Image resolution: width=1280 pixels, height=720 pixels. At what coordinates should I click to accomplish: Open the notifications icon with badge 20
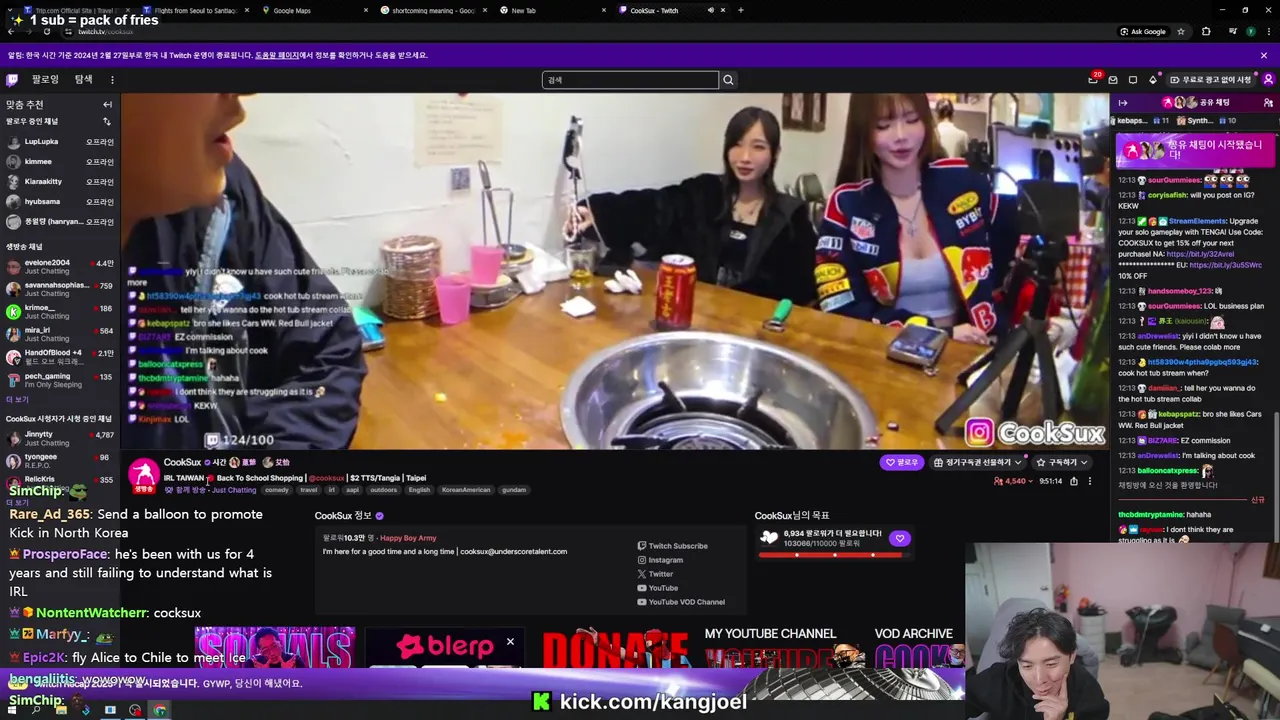coord(1093,80)
